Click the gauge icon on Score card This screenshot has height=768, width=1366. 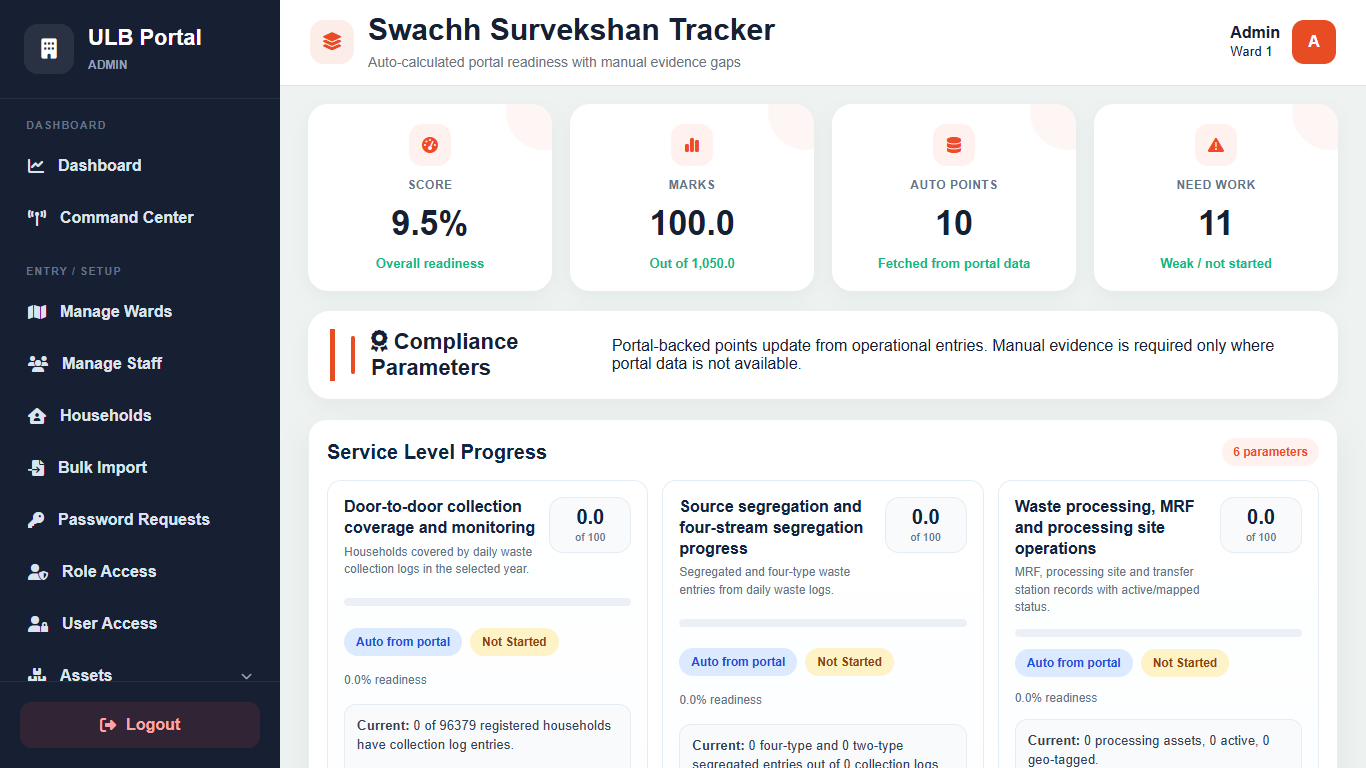pyautogui.click(x=430, y=145)
